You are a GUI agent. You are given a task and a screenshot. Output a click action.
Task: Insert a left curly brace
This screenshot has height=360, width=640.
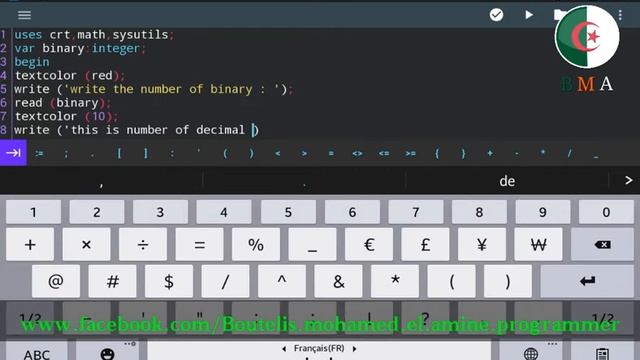tap(437, 153)
